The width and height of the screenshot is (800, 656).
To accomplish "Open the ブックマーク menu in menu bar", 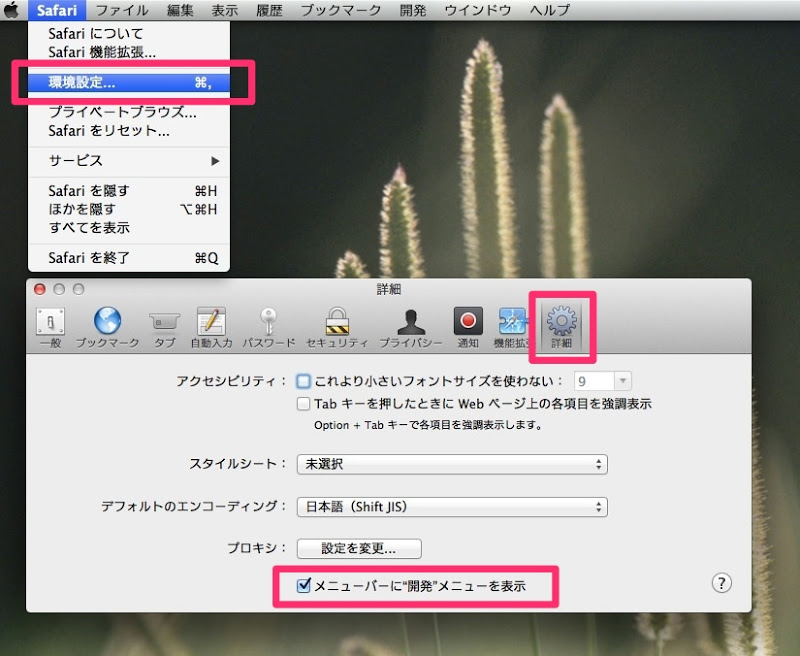I will (341, 10).
